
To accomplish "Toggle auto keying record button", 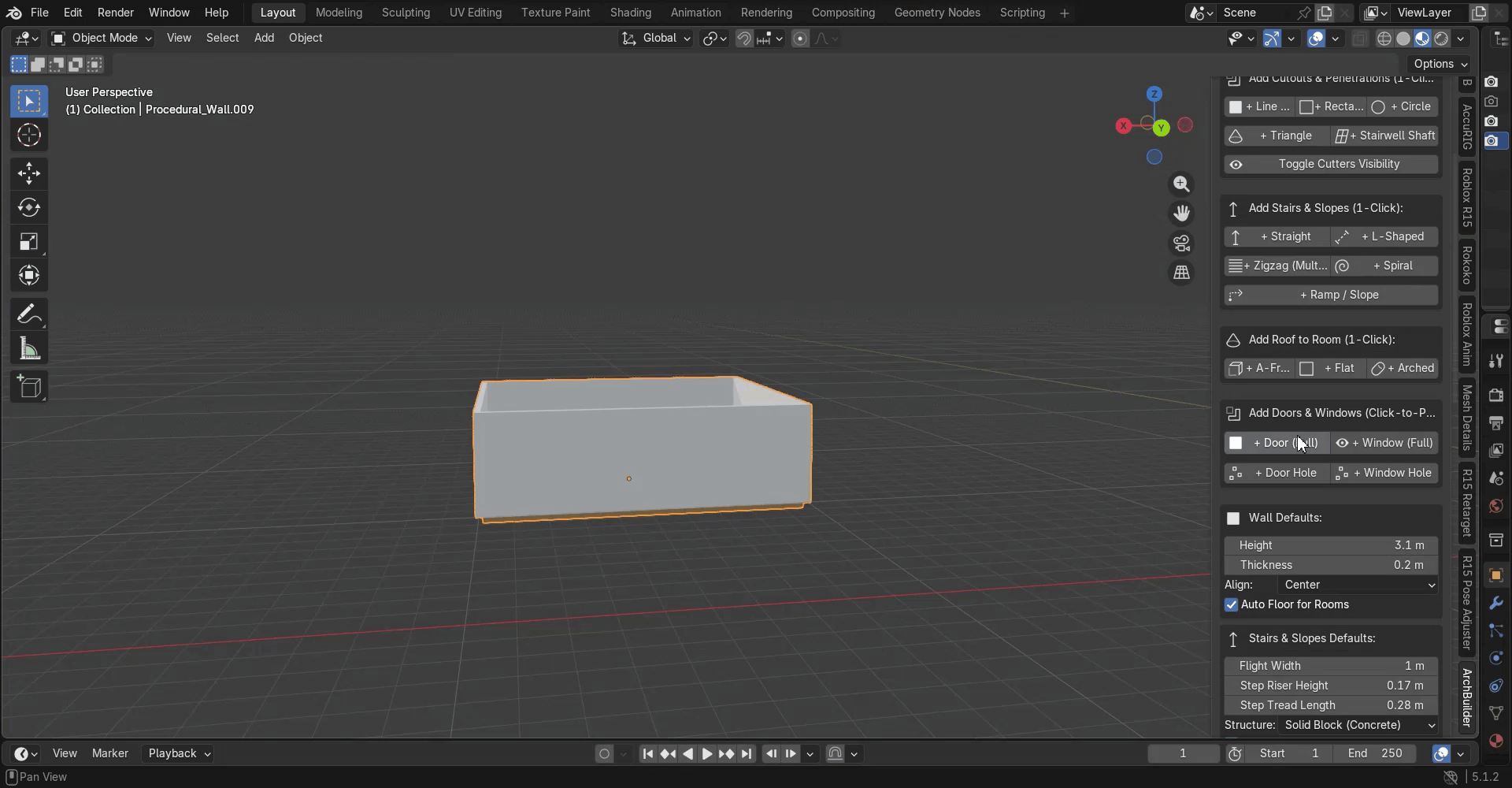I will point(604,754).
